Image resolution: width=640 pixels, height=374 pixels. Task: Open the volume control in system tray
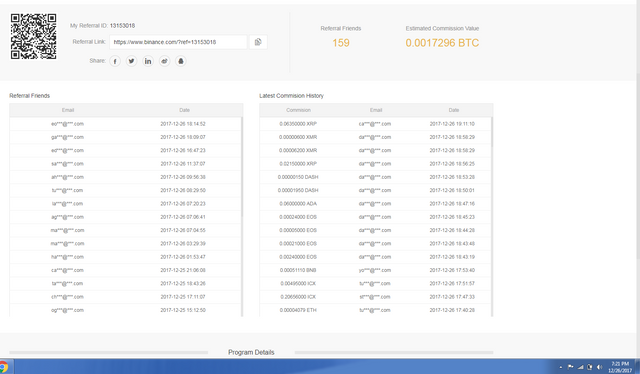point(599,367)
